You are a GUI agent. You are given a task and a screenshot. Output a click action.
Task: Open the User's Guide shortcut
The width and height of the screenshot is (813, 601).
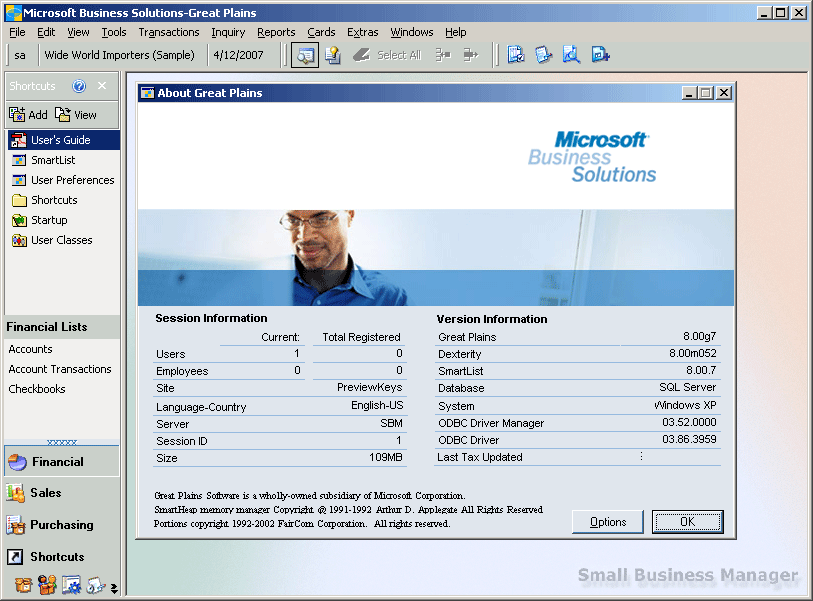(64, 140)
